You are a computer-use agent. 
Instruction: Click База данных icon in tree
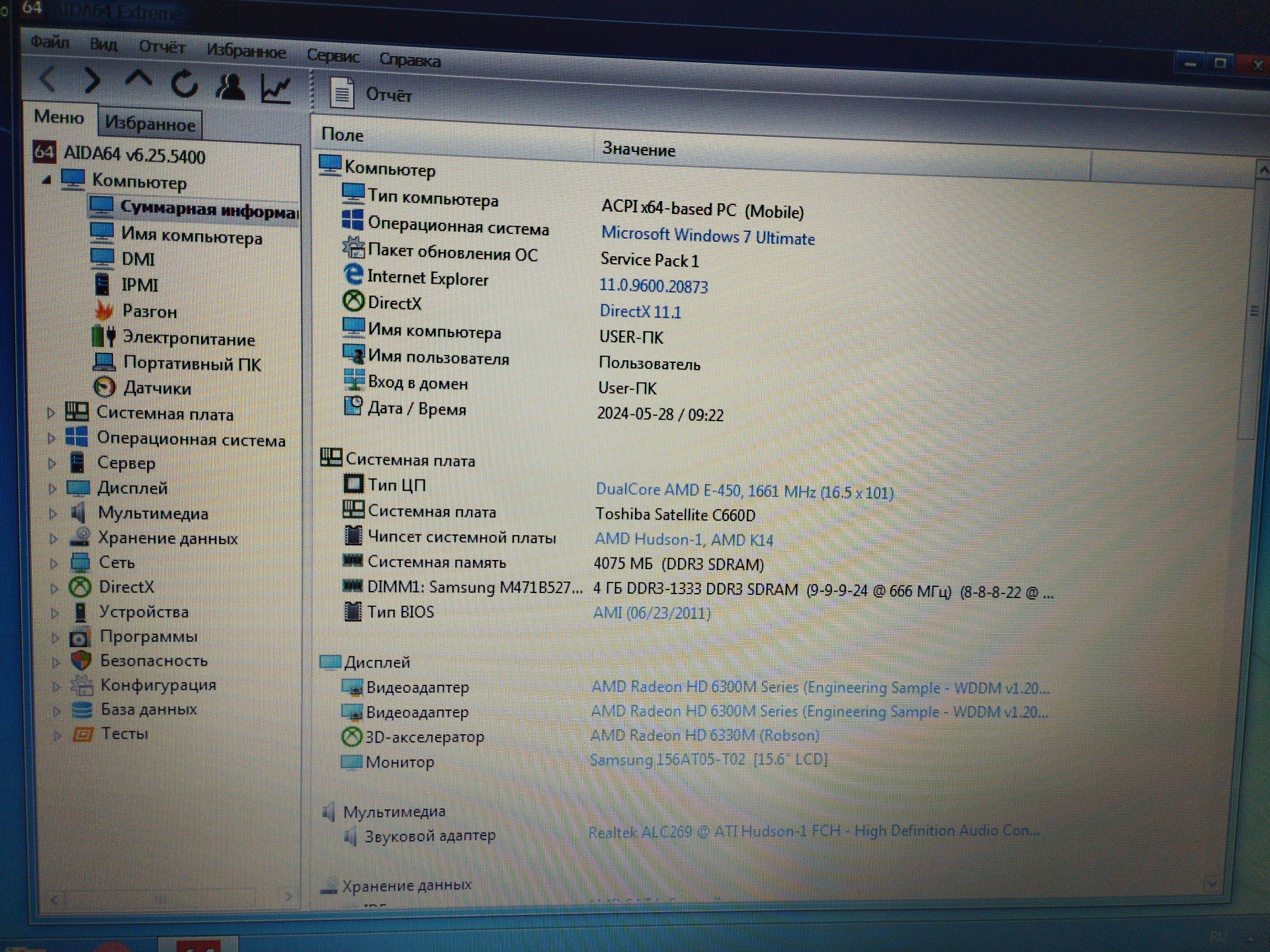click(x=82, y=709)
